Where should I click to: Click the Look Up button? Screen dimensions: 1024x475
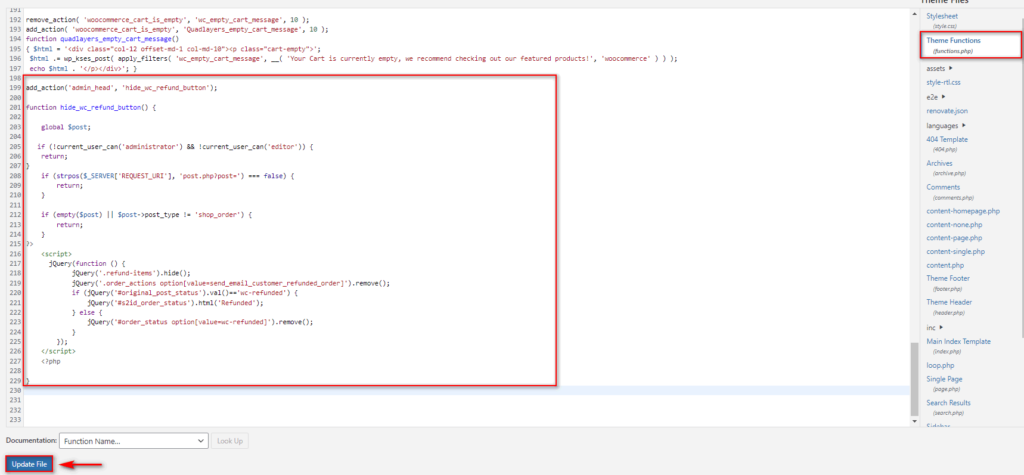[x=229, y=441]
